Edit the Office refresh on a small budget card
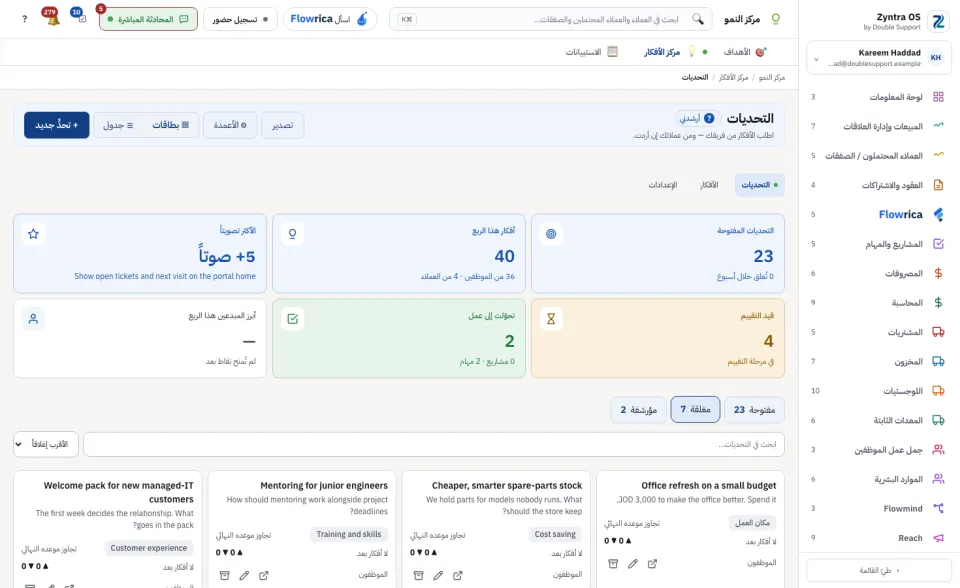Image resolution: width=960 pixels, height=588 pixels. click(632, 564)
